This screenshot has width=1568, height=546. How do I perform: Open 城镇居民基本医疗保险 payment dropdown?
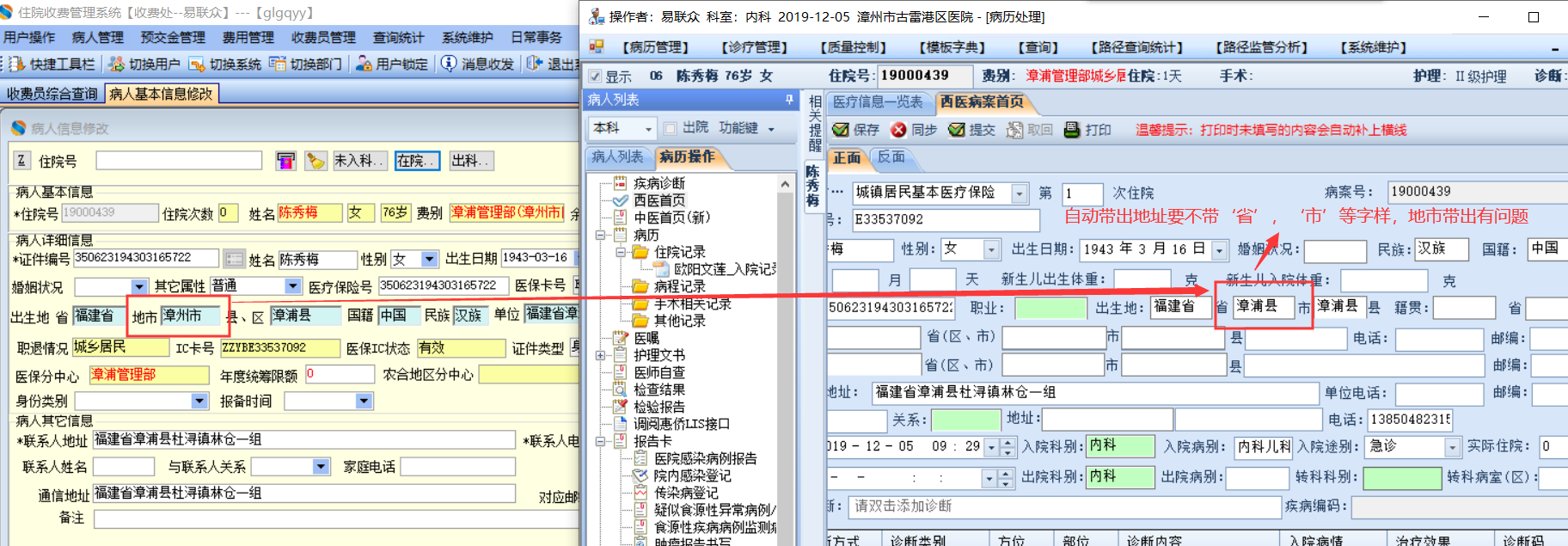1020,193
